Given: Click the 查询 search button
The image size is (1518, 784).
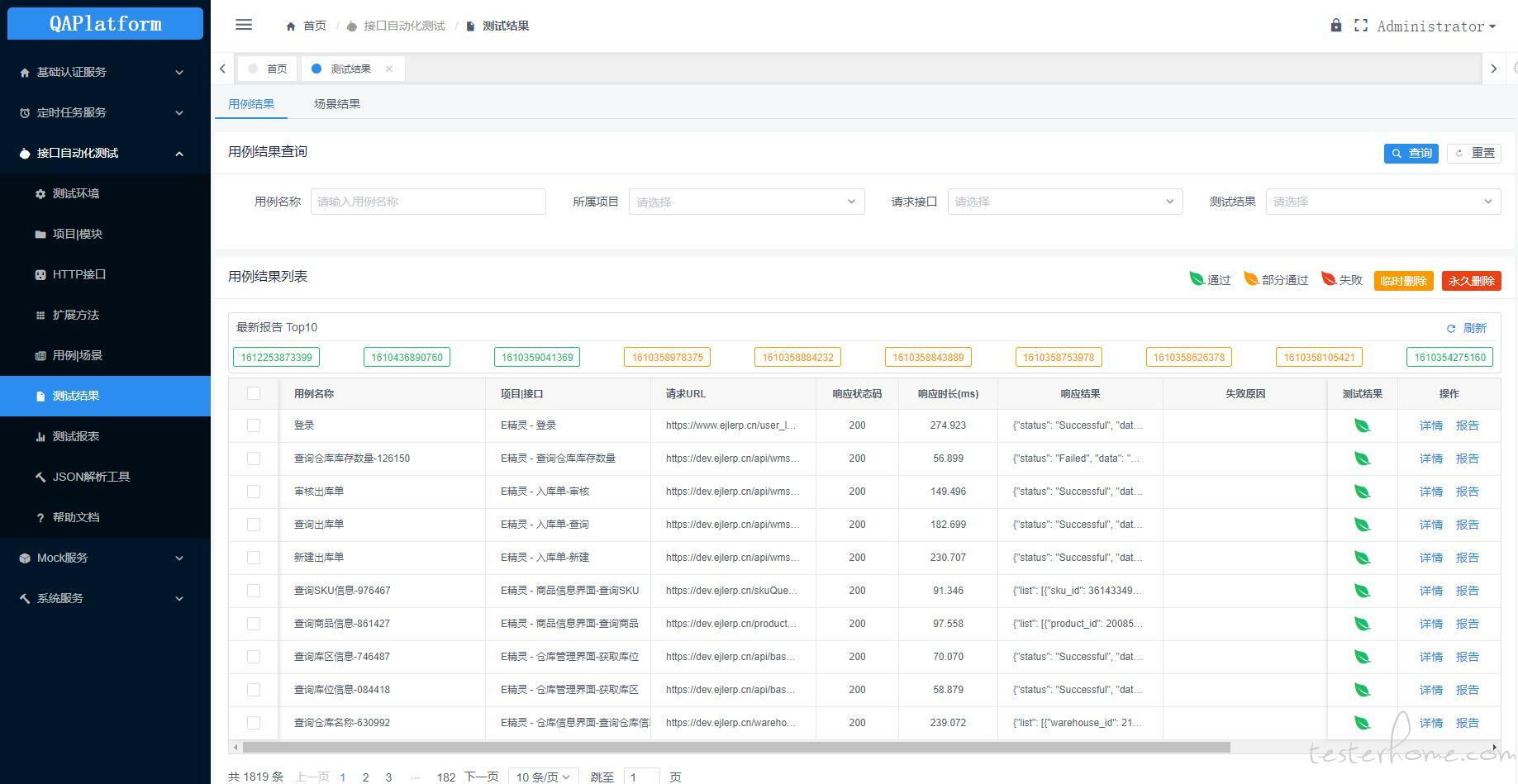Looking at the screenshot, I should pyautogui.click(x=1411, y=153).
